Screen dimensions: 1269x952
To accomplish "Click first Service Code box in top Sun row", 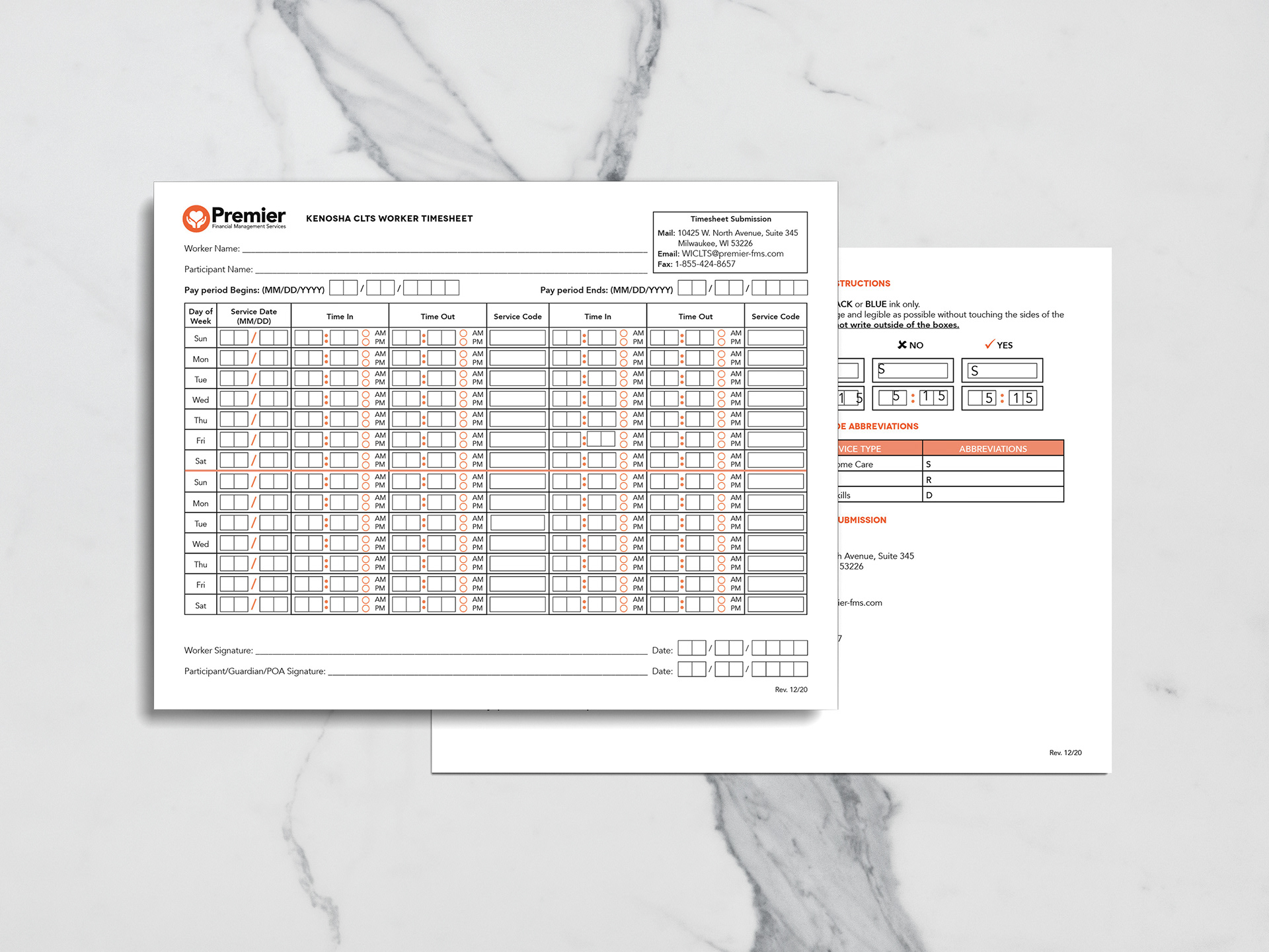I will [518, 338].
